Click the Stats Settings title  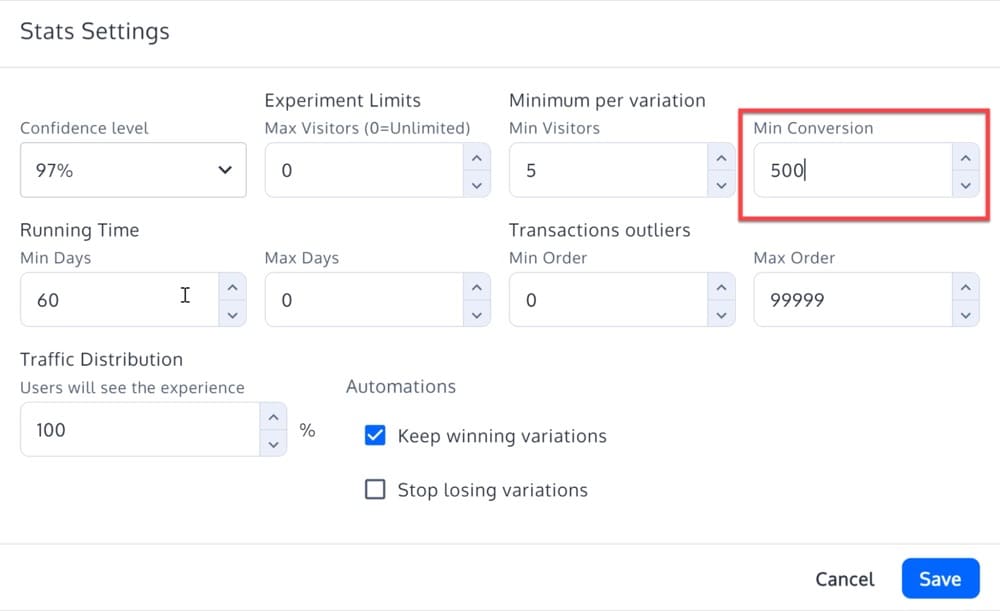95,31
